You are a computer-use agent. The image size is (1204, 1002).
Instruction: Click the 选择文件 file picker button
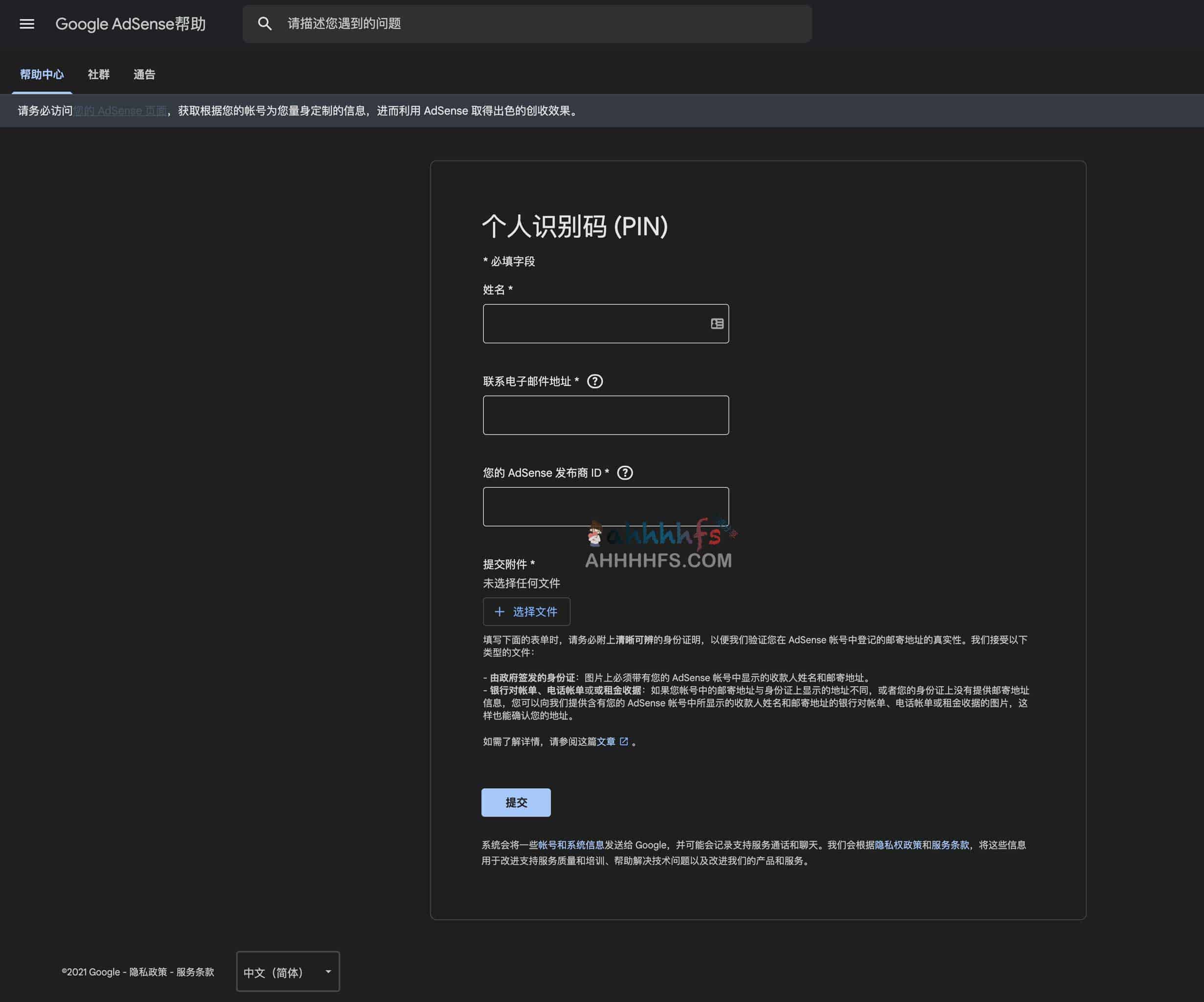(x=534, y=612)
